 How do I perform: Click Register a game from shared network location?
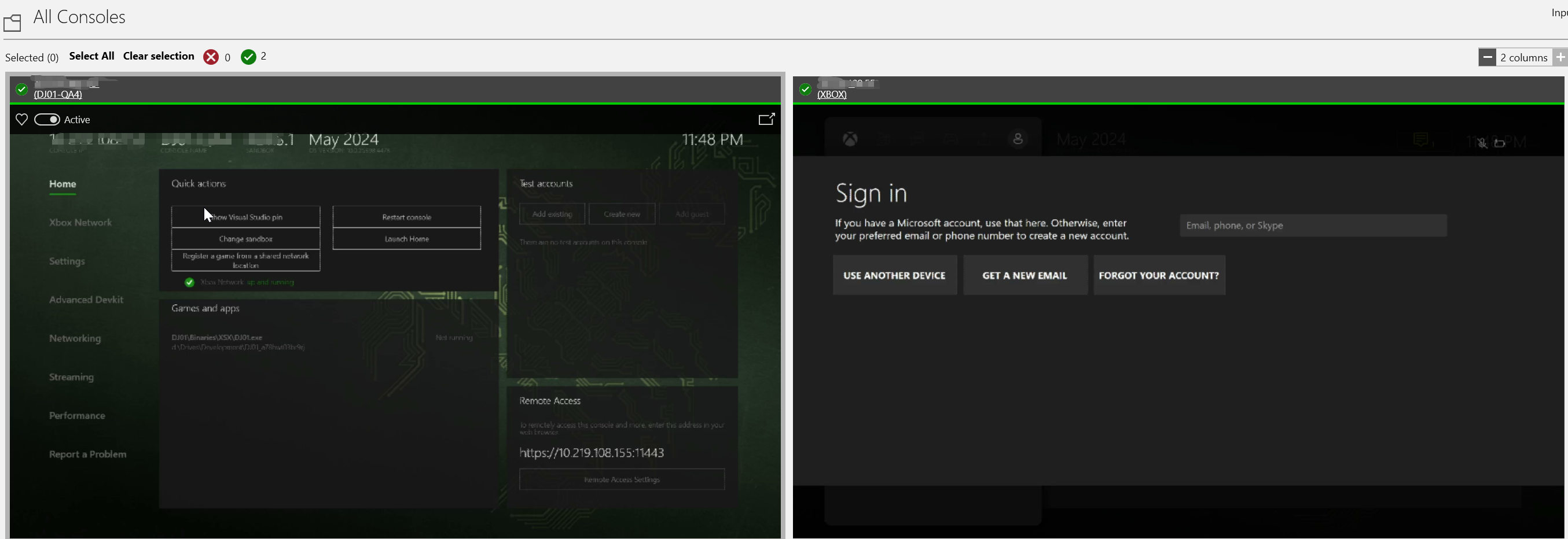pyautogui.click(x=246, y=261)
